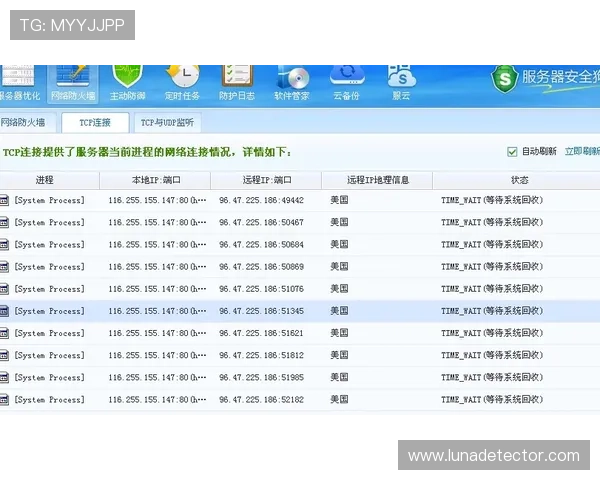600x480 pixels.
Task: Click the 立即刷新 refresh now link
Action: [x=582, y=152]
